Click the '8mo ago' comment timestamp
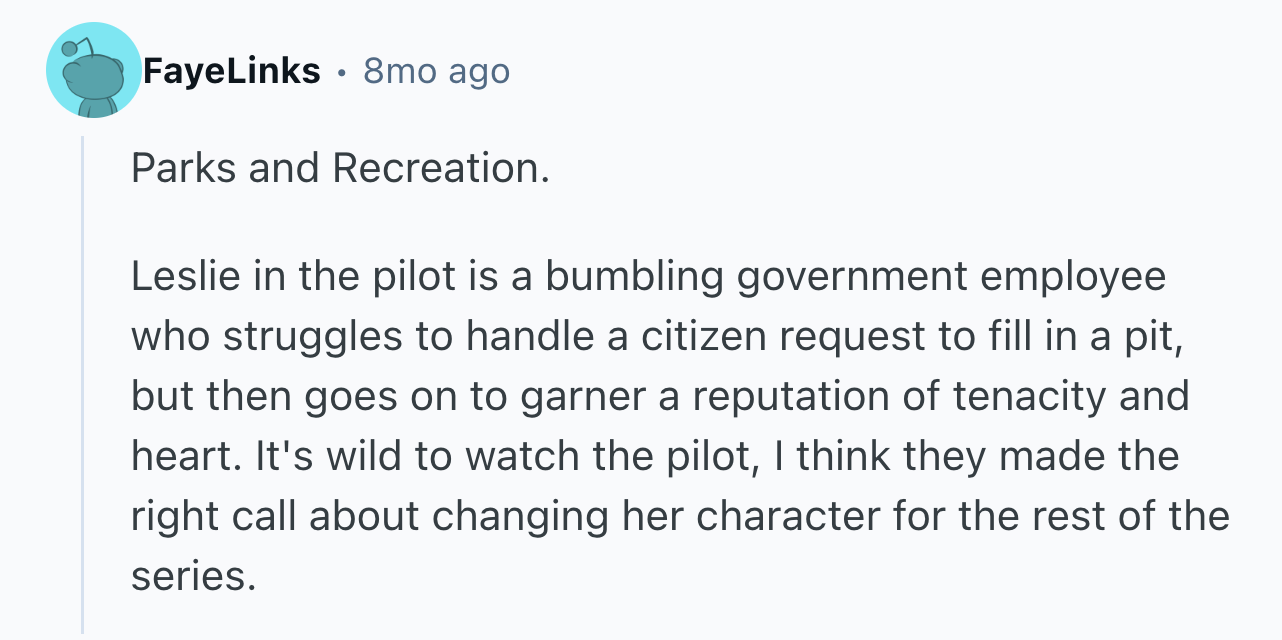The width and height of the screenshot is (1282, 640). 436,71
